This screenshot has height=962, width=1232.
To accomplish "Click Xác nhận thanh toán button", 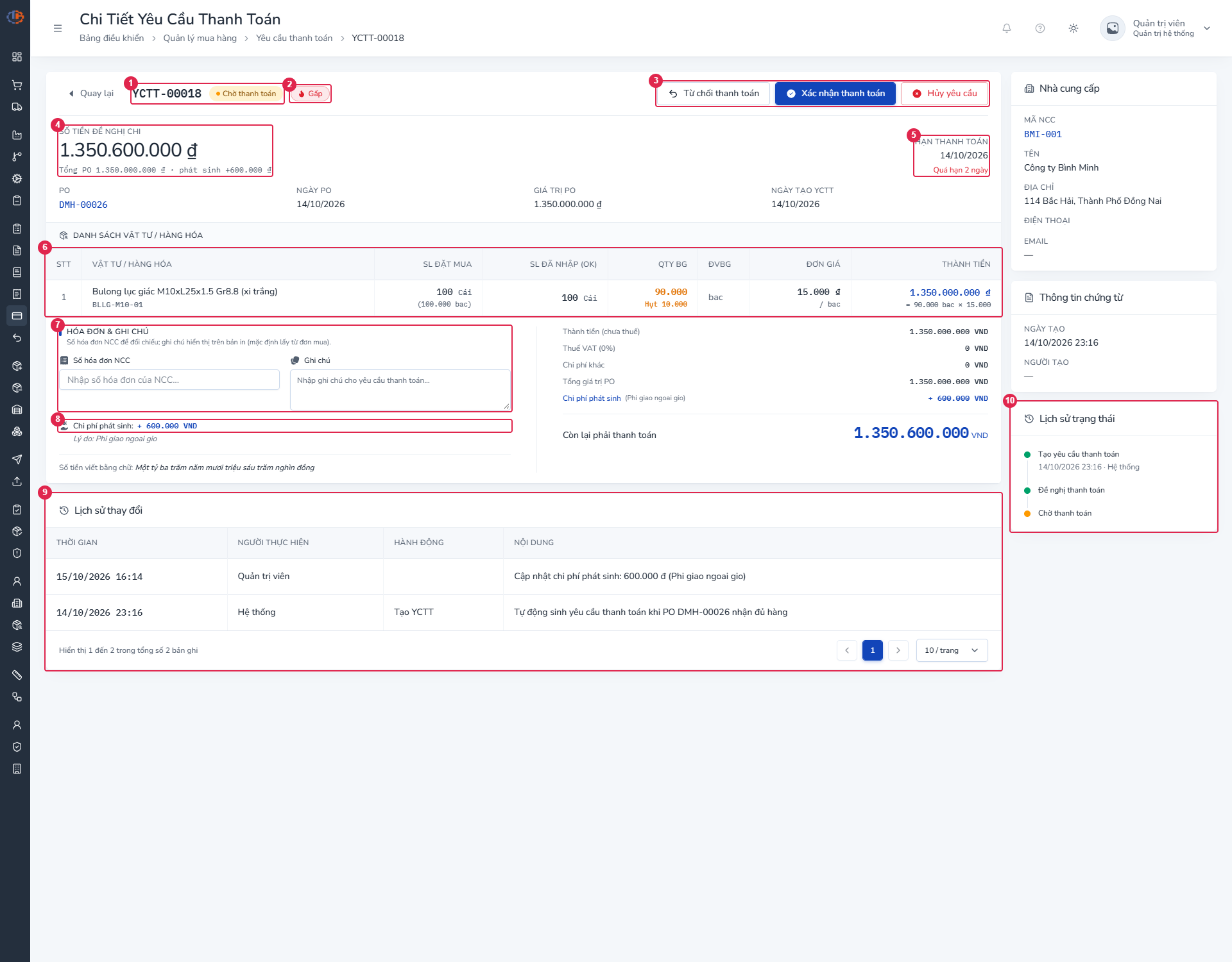I will click(835, 94).
